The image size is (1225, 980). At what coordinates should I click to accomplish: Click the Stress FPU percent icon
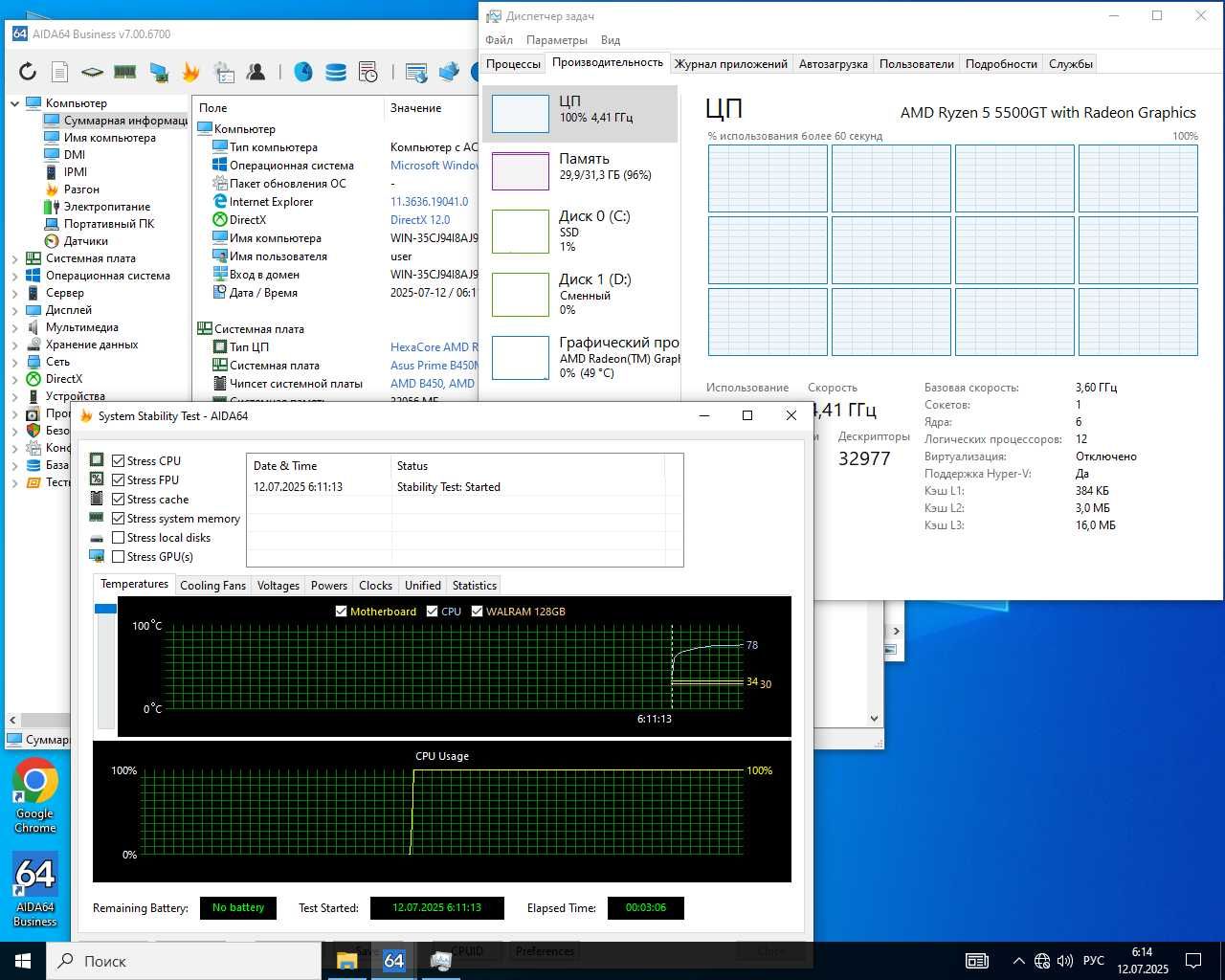point(97,479)
